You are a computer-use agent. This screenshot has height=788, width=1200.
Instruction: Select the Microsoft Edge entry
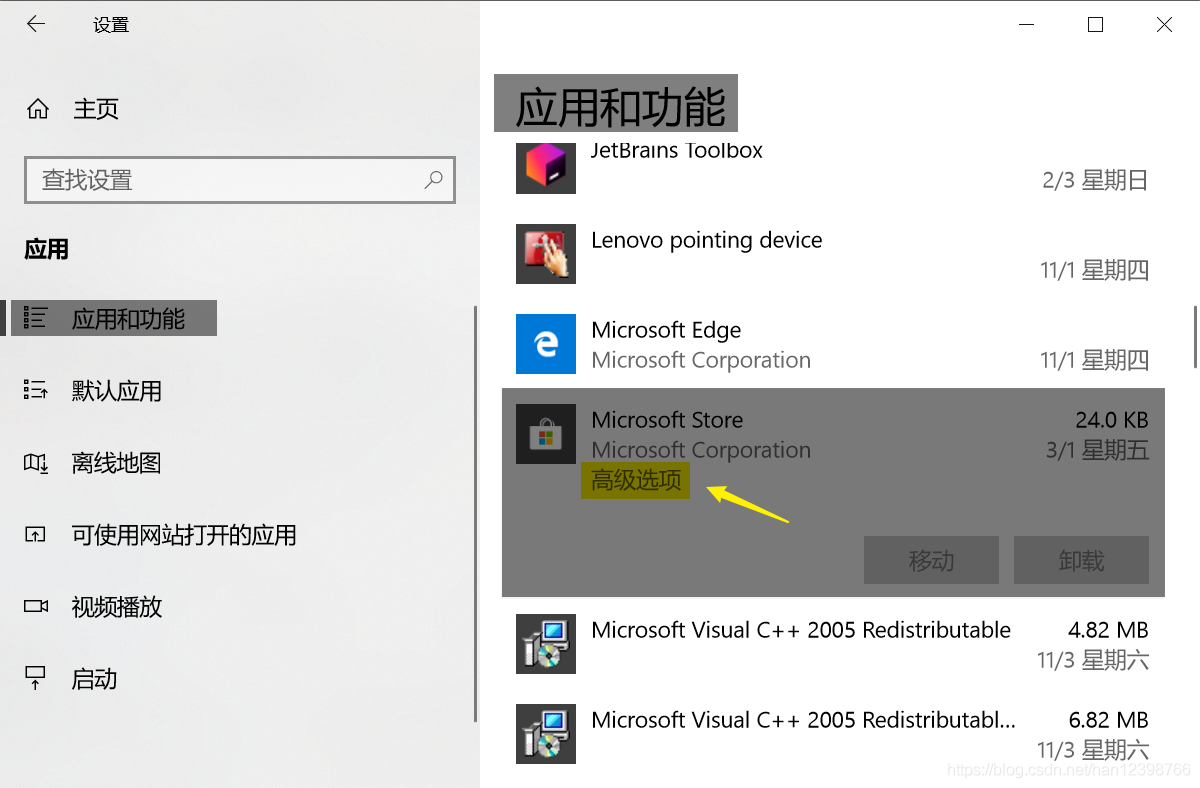tap(666, 330)
